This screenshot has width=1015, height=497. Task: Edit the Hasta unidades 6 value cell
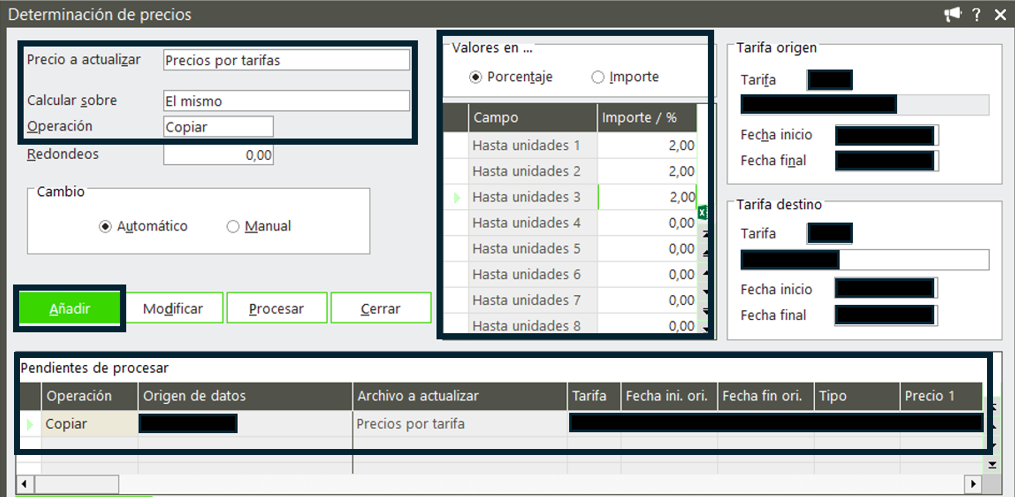(x=647, y=275)
